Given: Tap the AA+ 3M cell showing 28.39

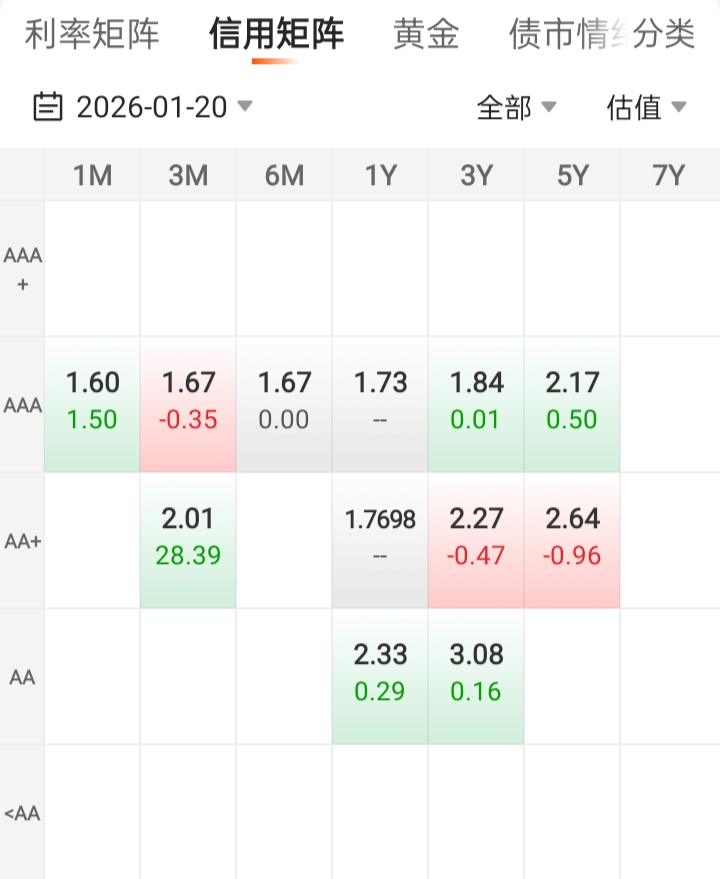Looking at the screenshot, I should (188, 536).
